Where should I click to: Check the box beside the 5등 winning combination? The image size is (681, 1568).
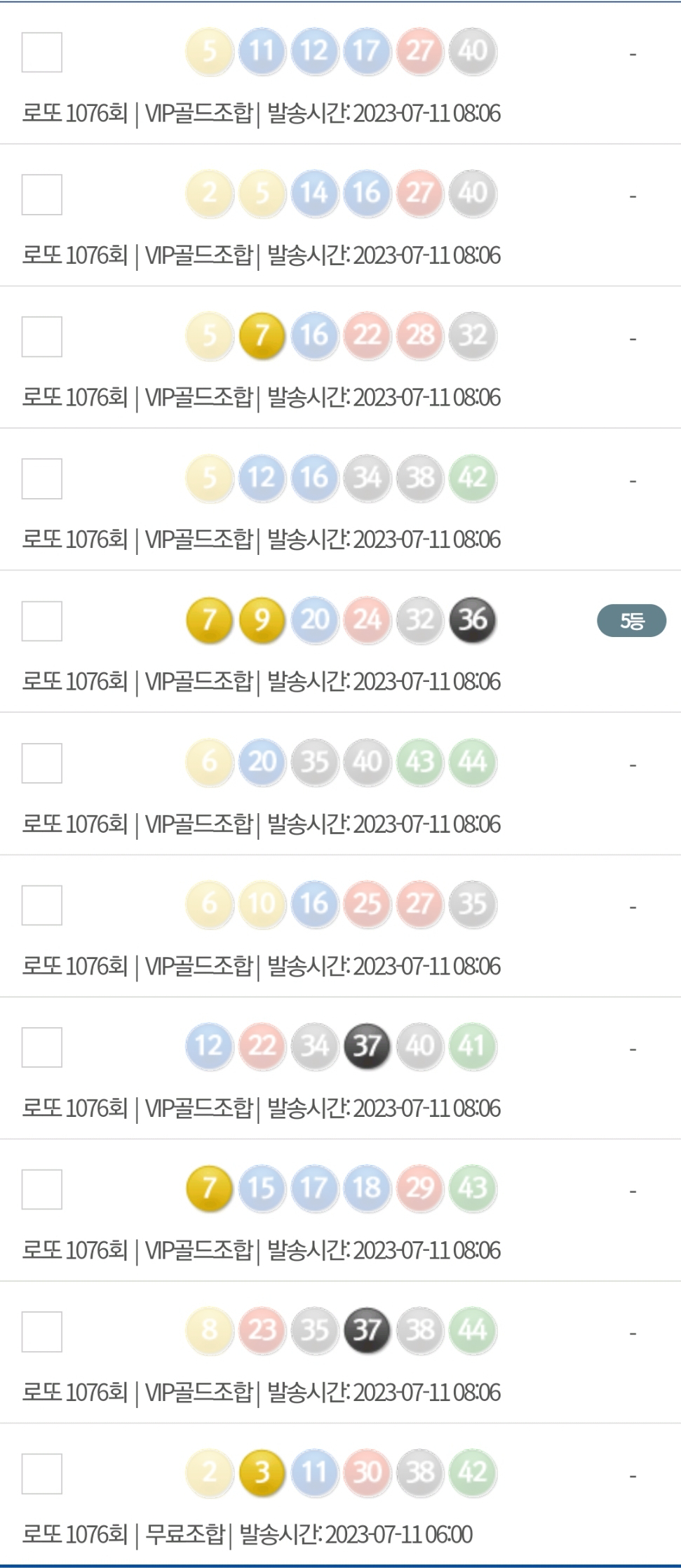coord(42,621)
